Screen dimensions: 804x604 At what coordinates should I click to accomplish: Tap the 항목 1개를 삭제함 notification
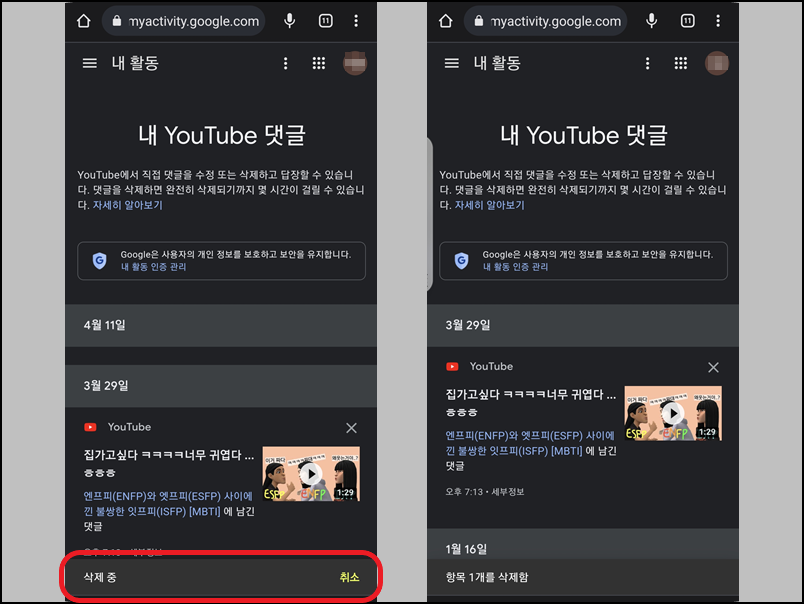487,577
